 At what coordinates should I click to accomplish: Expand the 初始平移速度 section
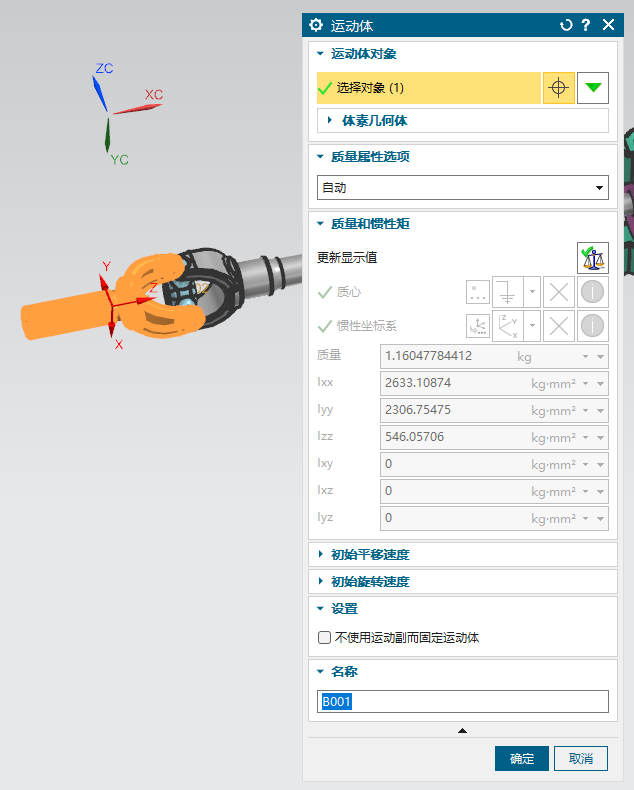click(369, 554)
